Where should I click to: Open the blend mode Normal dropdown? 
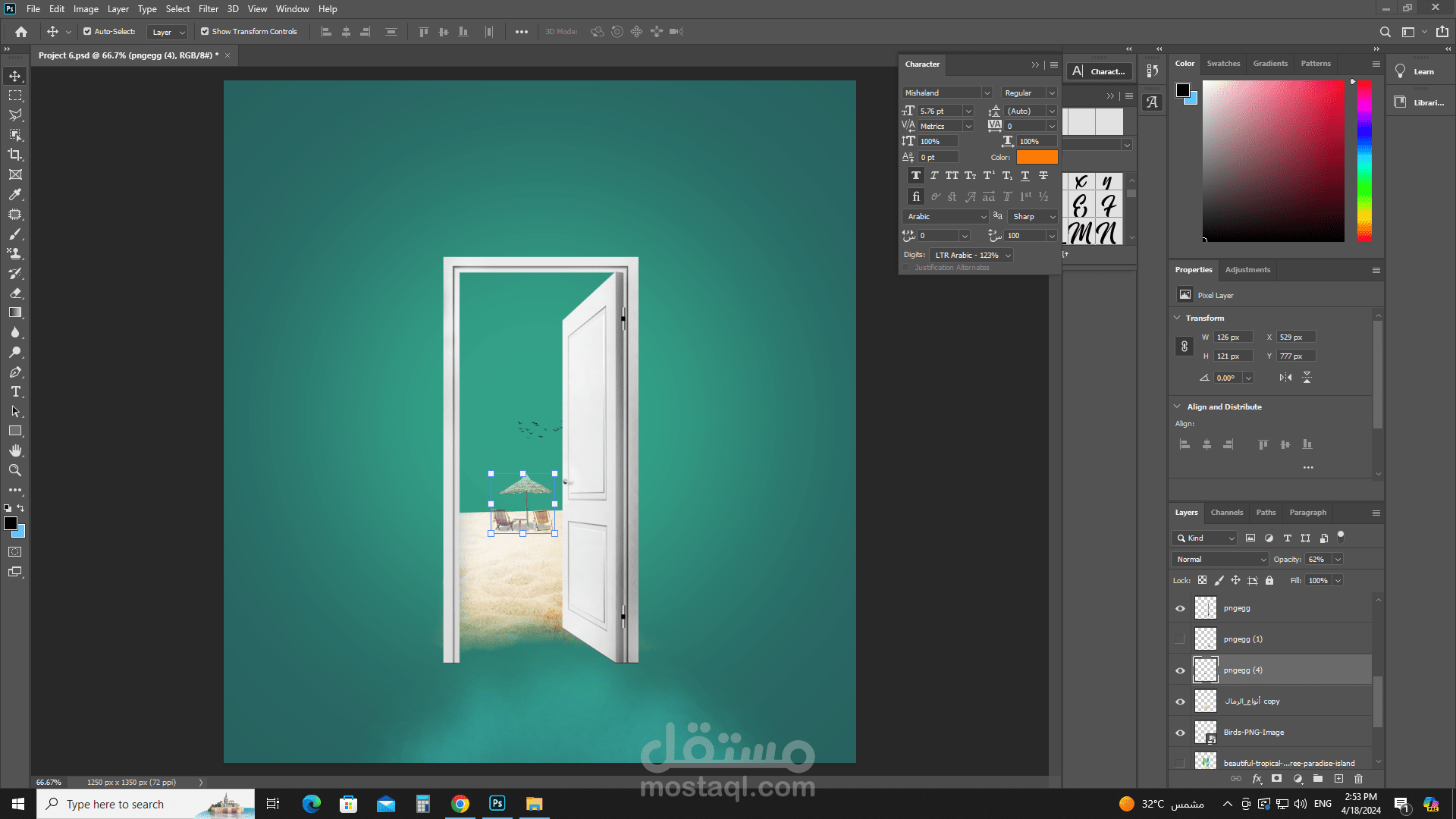[1220, 560]
